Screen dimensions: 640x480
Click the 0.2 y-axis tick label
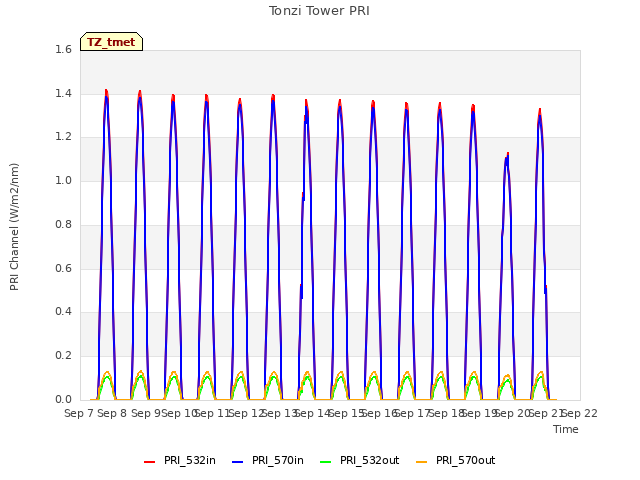coord(63,356)
